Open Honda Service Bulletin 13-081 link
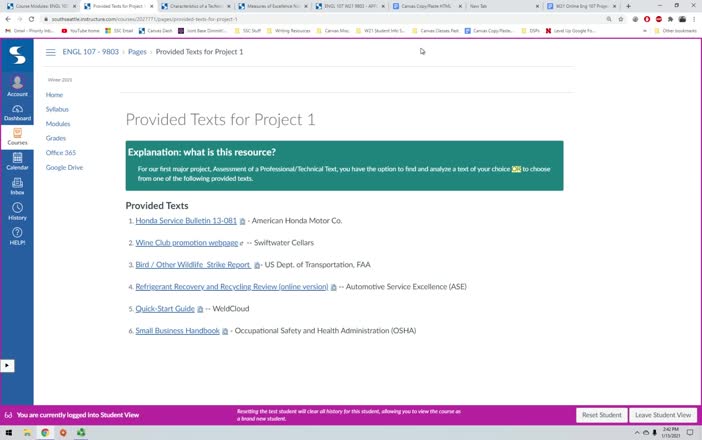This screenshot has height=440, width=702. [x=186, y=221]
